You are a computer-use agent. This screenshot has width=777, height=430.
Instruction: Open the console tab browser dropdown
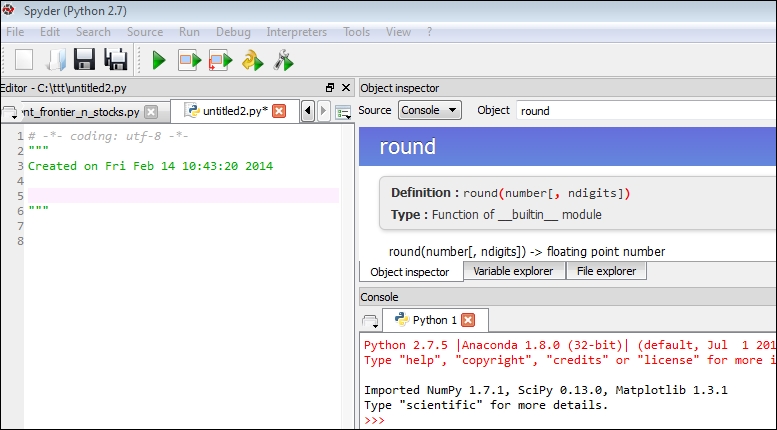pyautogui.click(x=370, y=322)
